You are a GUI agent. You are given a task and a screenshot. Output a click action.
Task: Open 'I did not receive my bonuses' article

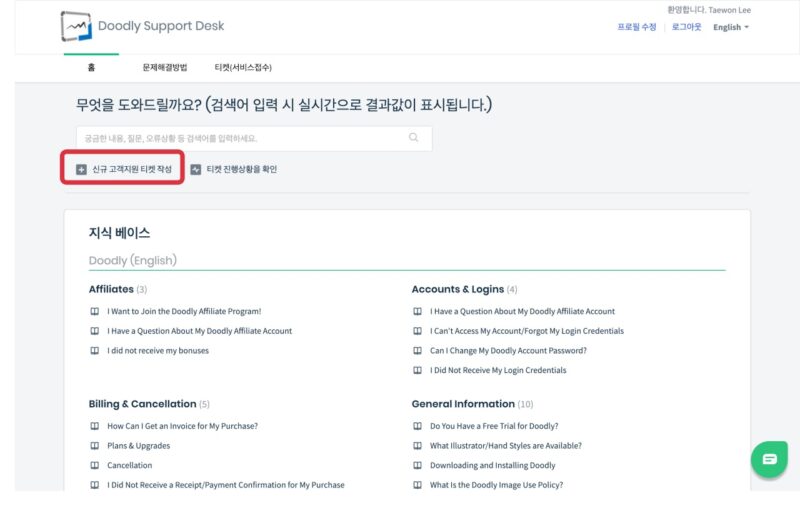pos(158,350)
